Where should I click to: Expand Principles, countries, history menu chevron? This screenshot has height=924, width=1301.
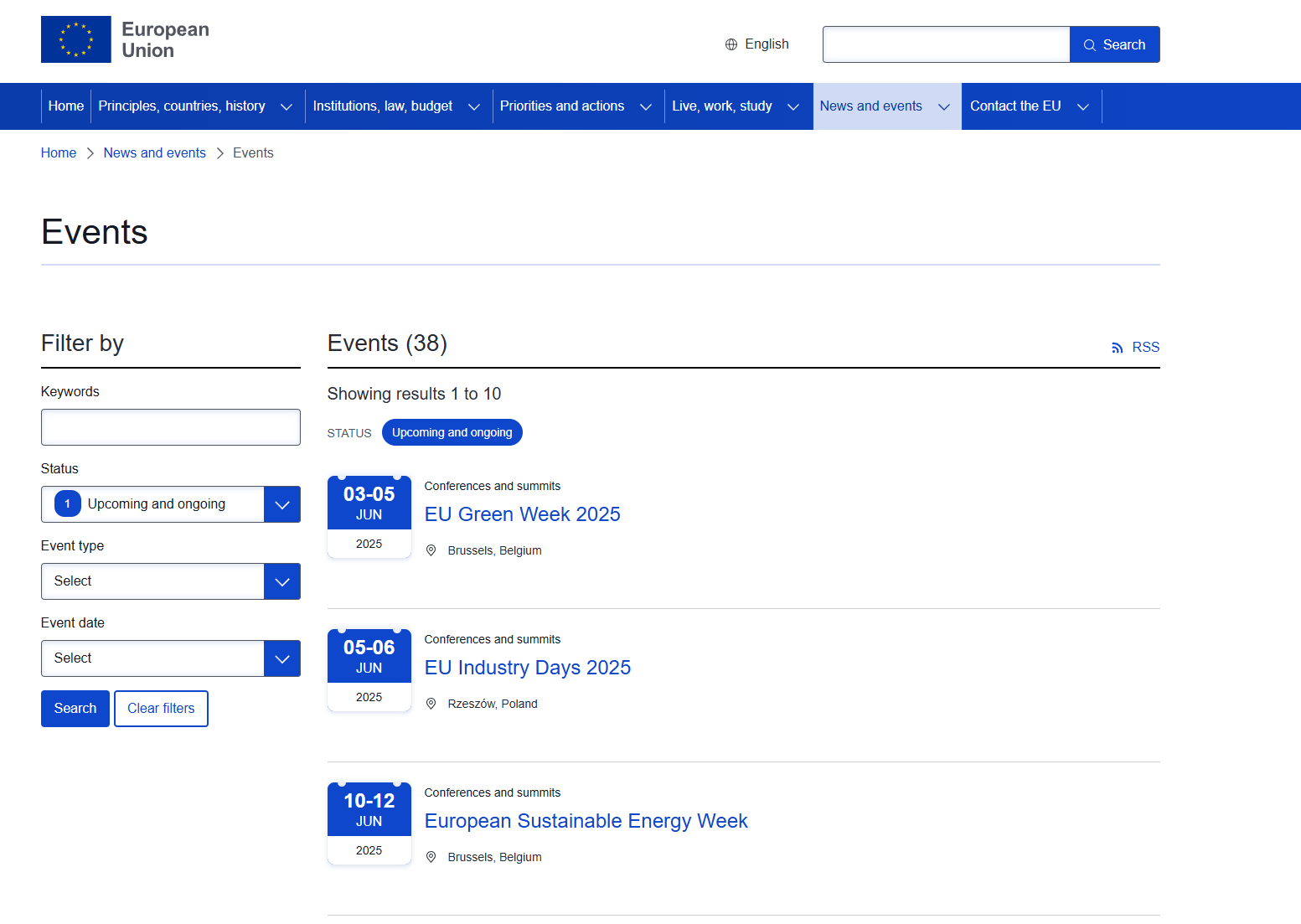pos(287,107)
